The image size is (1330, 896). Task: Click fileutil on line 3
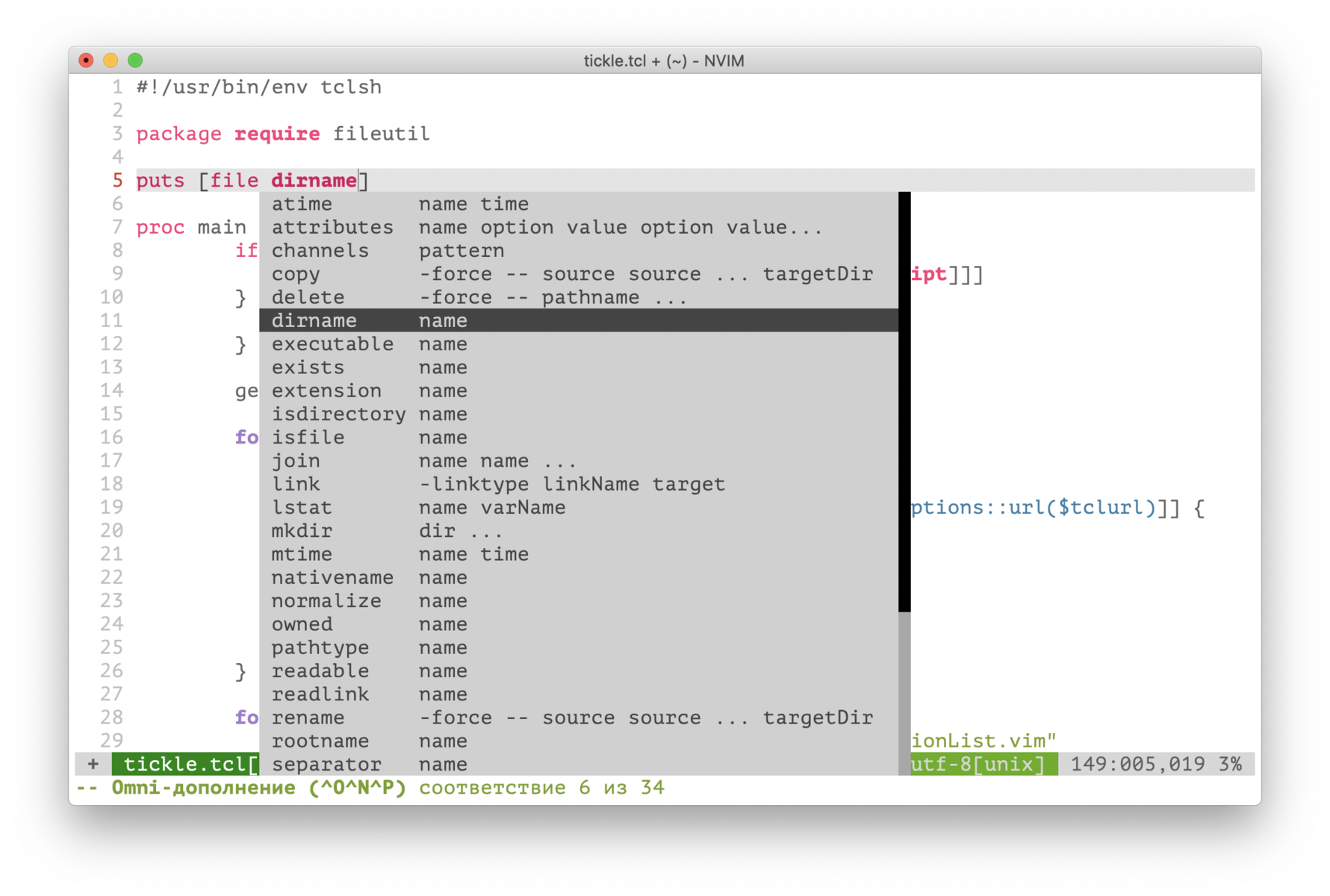coord(381,134)
